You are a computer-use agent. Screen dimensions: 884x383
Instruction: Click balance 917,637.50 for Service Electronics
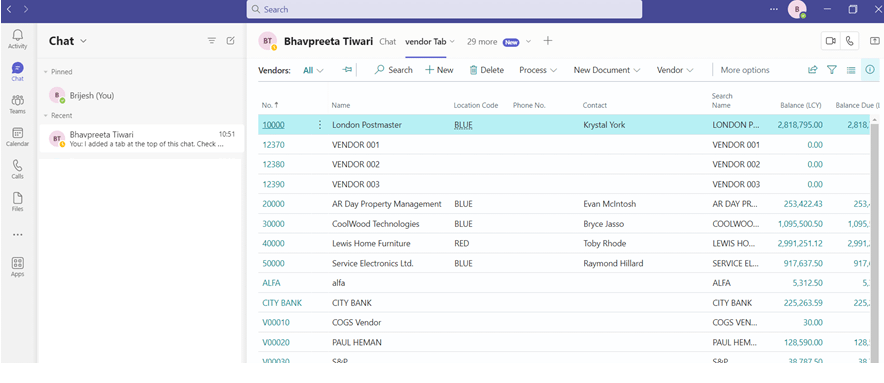(x=803, y=263)
